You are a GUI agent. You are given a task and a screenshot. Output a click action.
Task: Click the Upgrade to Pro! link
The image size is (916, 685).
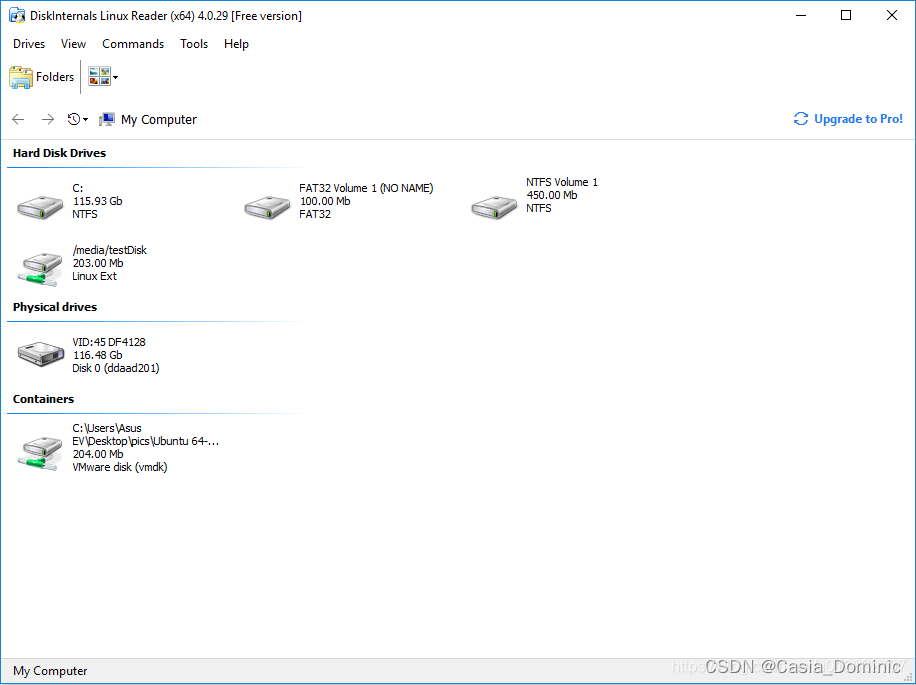coord(858,119)
